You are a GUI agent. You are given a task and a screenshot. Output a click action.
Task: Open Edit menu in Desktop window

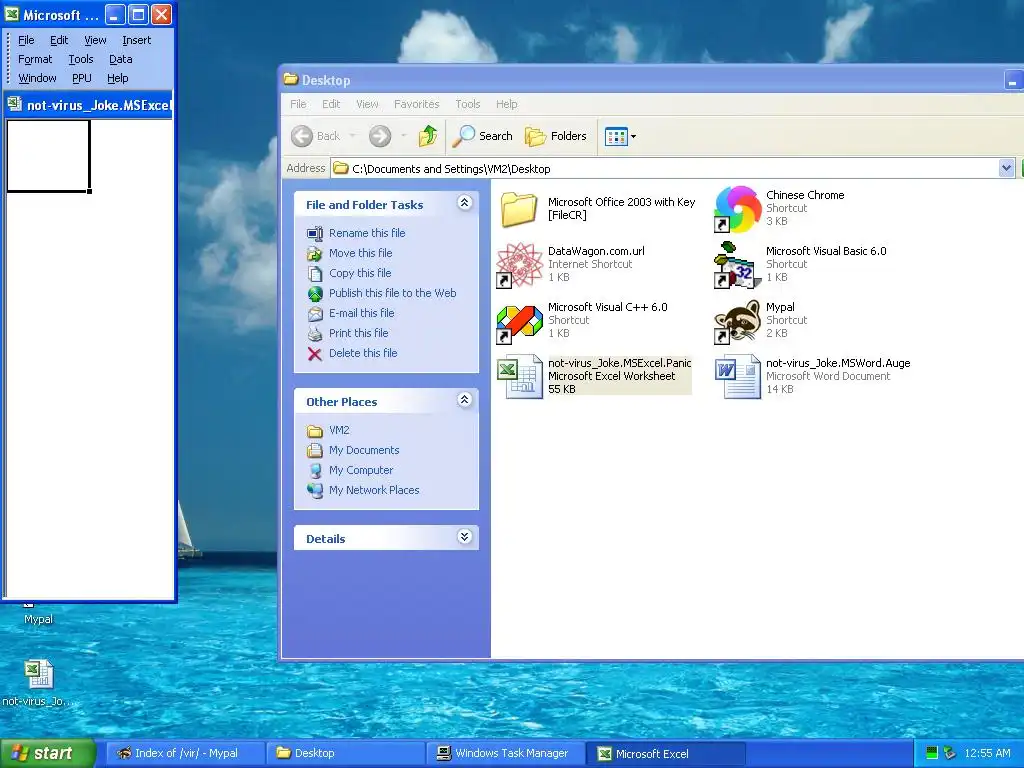pos(331,104)
